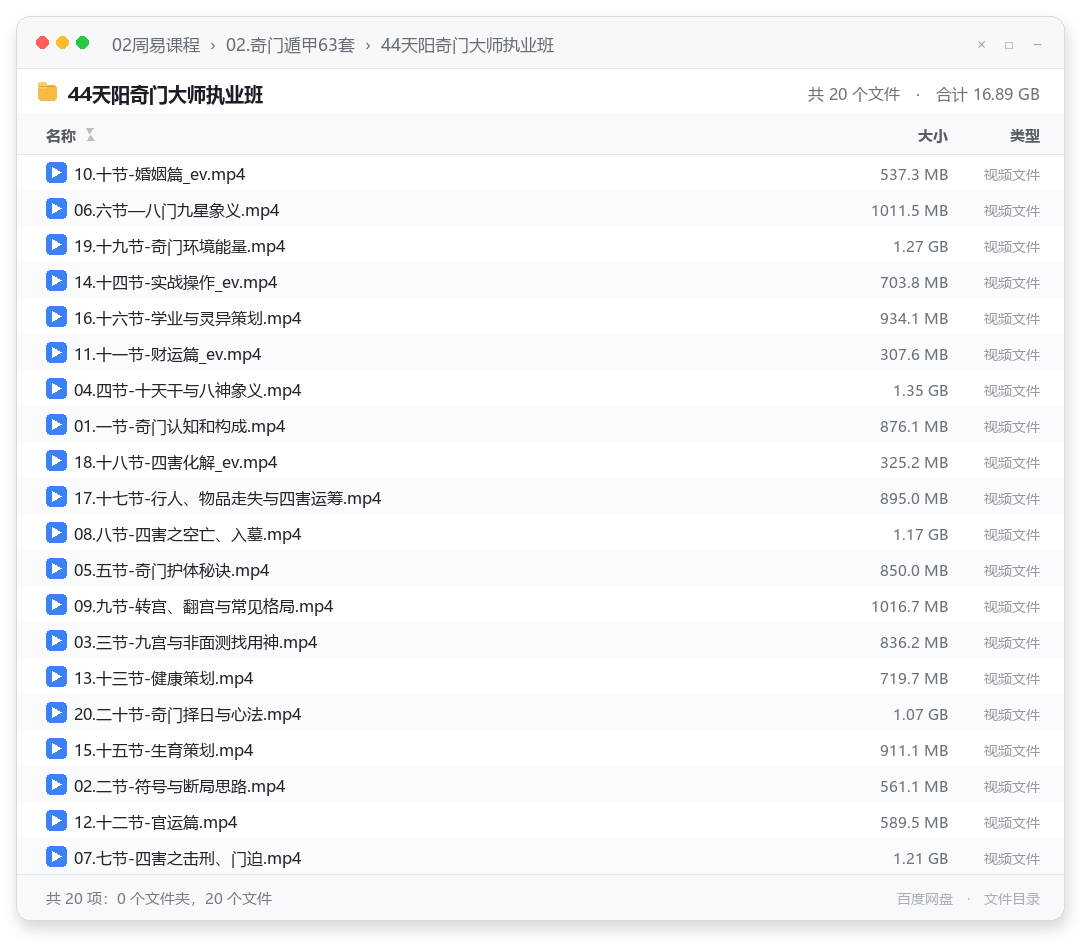Open file 12.十二节-官运篇.mp4
1080x944 pixels.
coord(155,822)
